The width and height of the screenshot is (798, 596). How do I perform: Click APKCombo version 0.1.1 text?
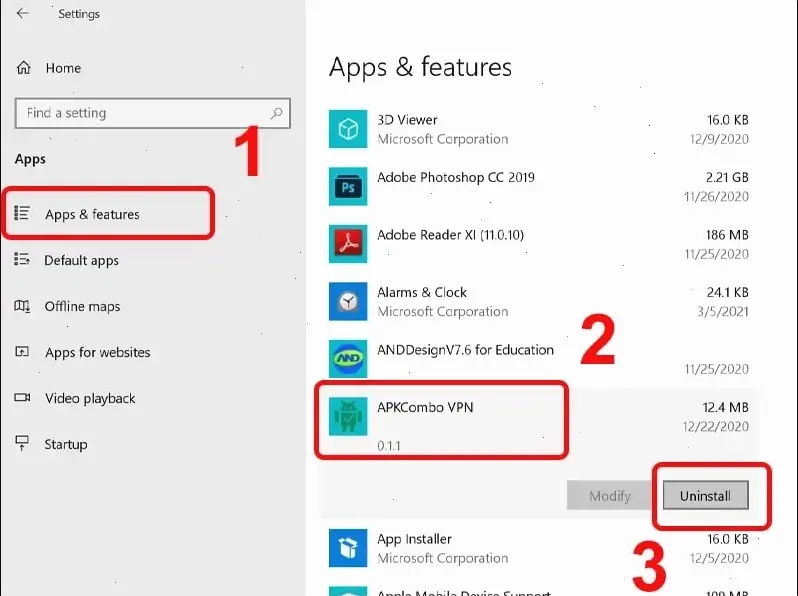(x=389, y=446)
